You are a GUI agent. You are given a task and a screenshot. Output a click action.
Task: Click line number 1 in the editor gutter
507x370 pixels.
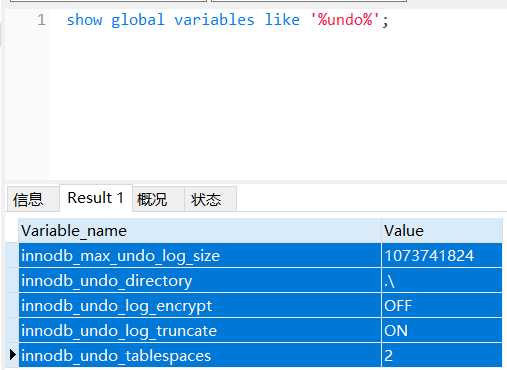[x=41, y=20]
